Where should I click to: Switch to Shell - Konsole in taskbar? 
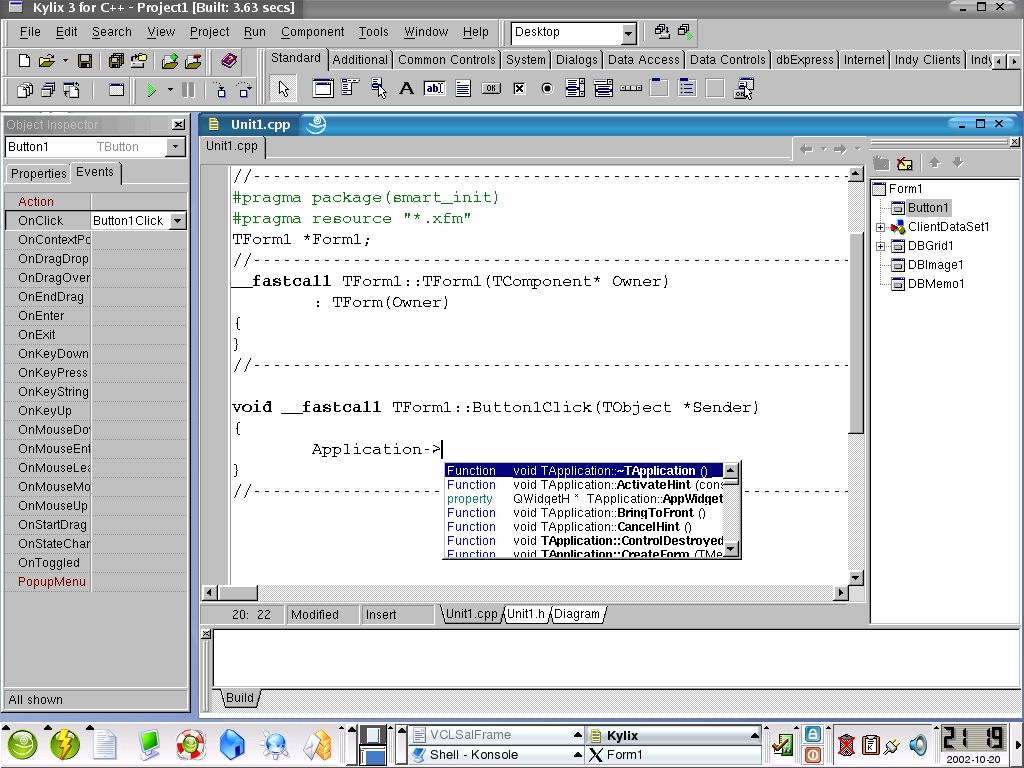click(473, 755)
